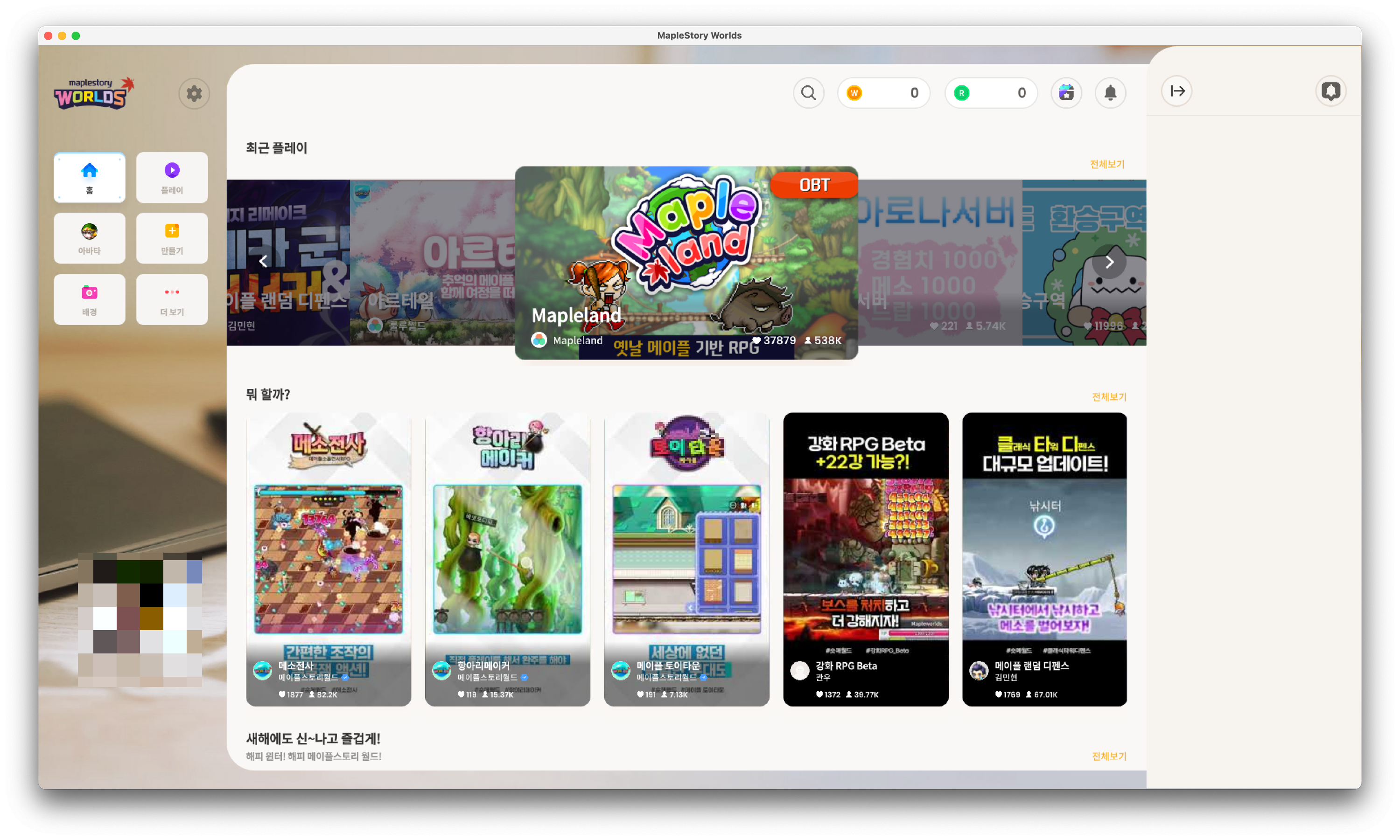The height and width of the screenshot is (840, 1400).
Task: Expand the 더 보기 more menu
Action: (x=172, y=299)
